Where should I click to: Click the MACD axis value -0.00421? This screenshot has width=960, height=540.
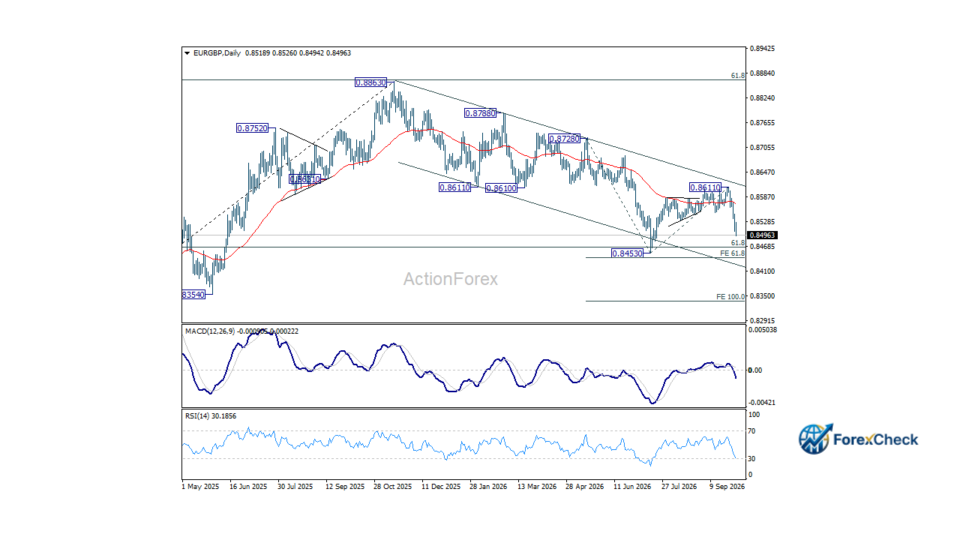click(762, 402)
